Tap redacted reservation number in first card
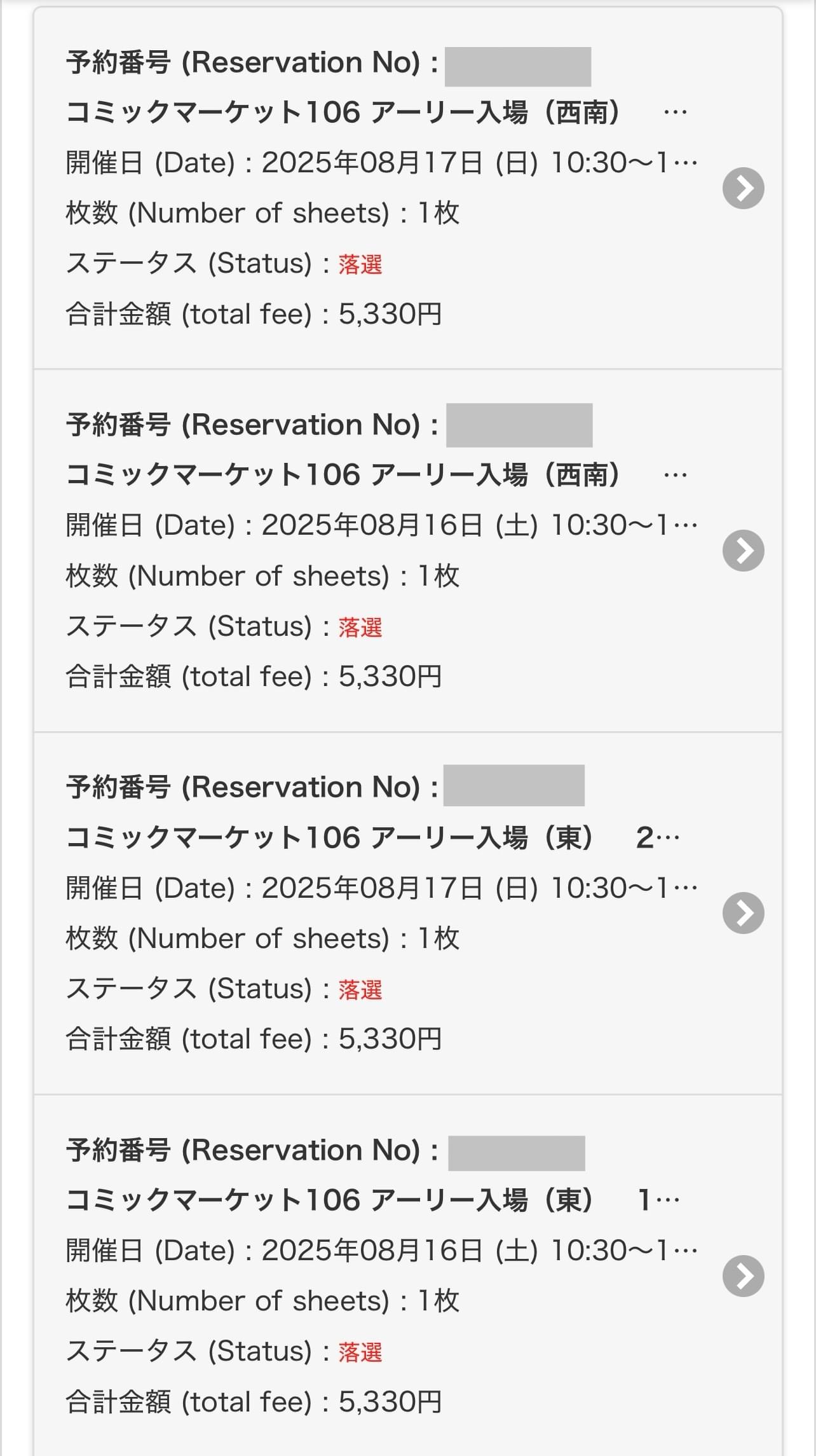The width and height of the screenshot is (816, 1456). pyautogui.click(x=518, y=66)
